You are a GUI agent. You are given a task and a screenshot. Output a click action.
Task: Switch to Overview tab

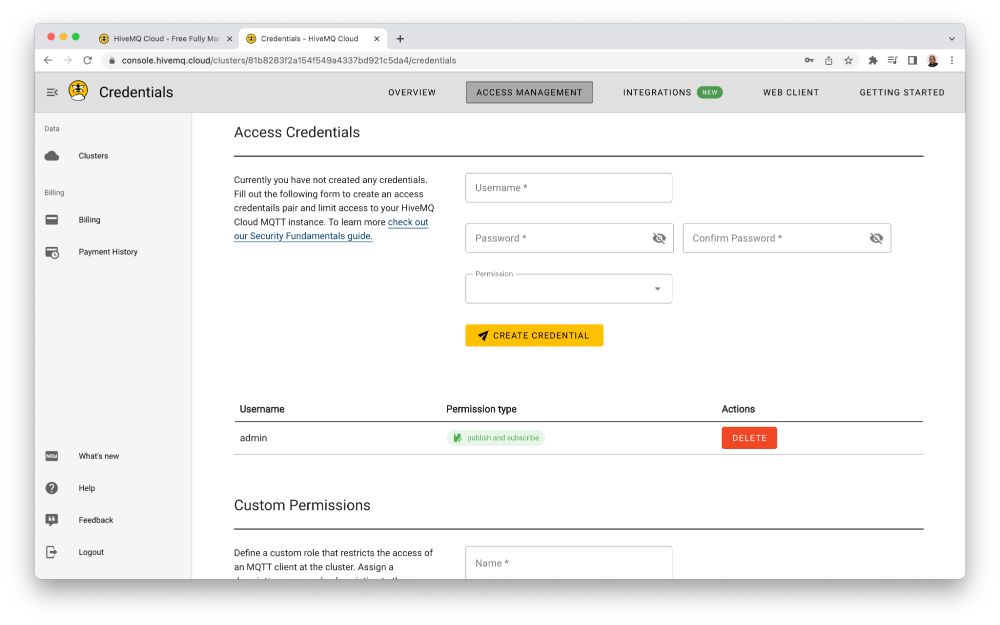point(412,92)
